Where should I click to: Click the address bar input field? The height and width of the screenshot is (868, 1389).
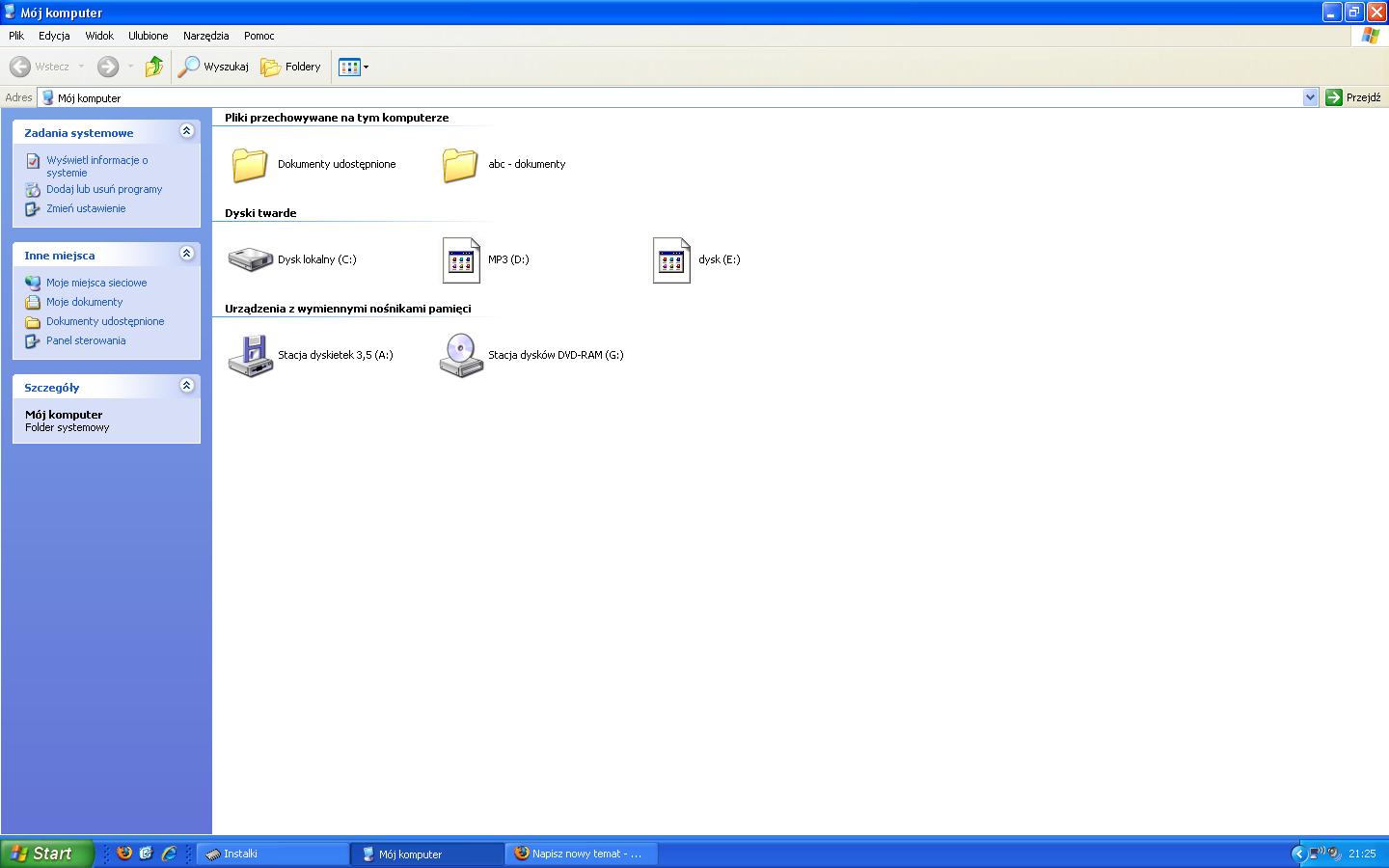pos(677,97)
